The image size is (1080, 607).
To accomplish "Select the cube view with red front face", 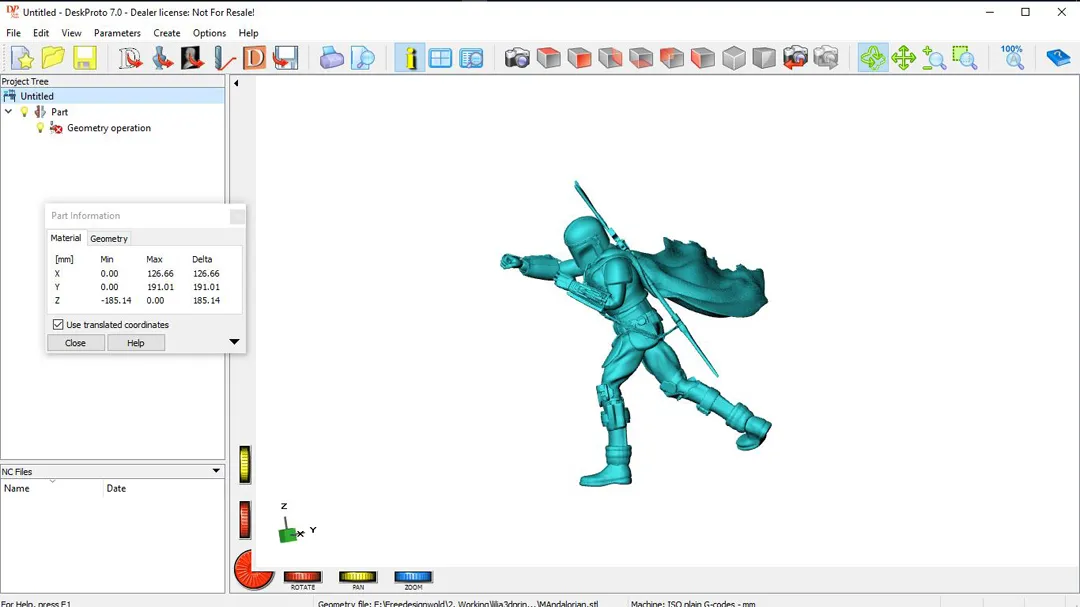I will tap(579, 59).
